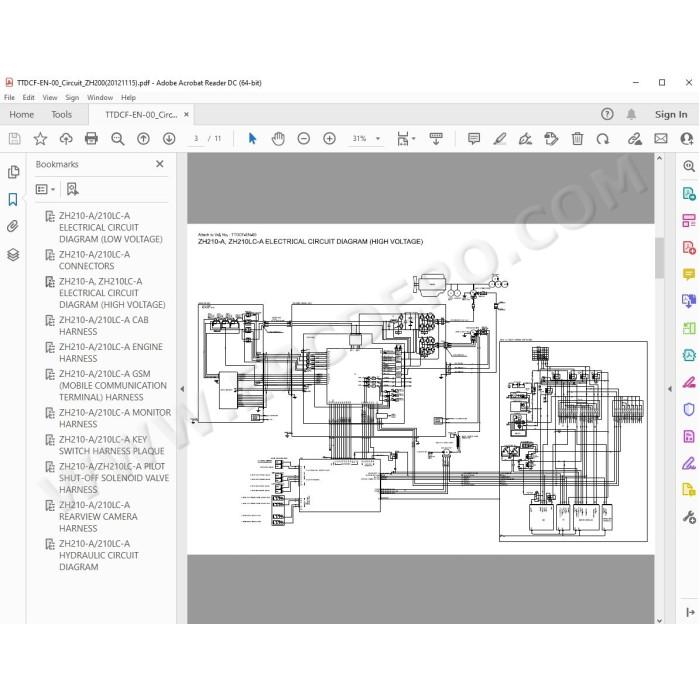Click the Save file icon

coord(14,139)
